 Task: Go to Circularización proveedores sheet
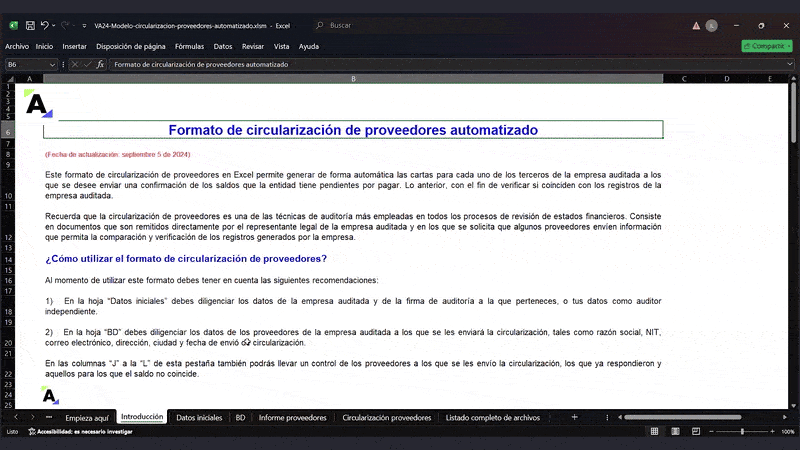[x=386, y=417]
